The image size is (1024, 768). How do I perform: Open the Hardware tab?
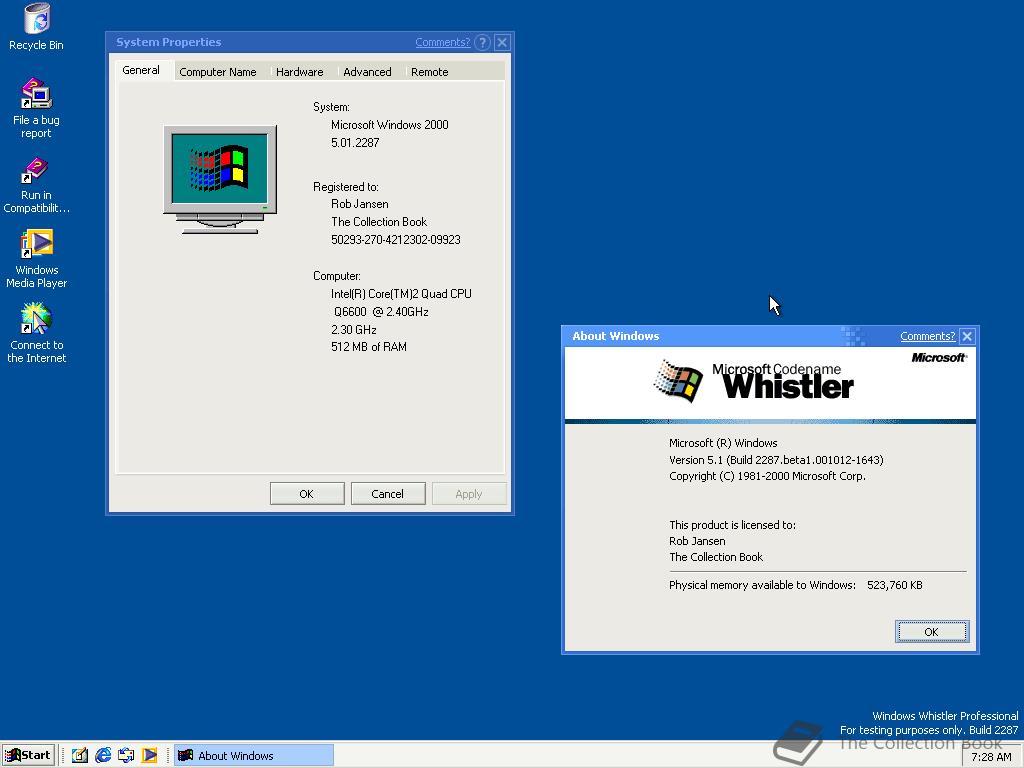coord(299,72)
